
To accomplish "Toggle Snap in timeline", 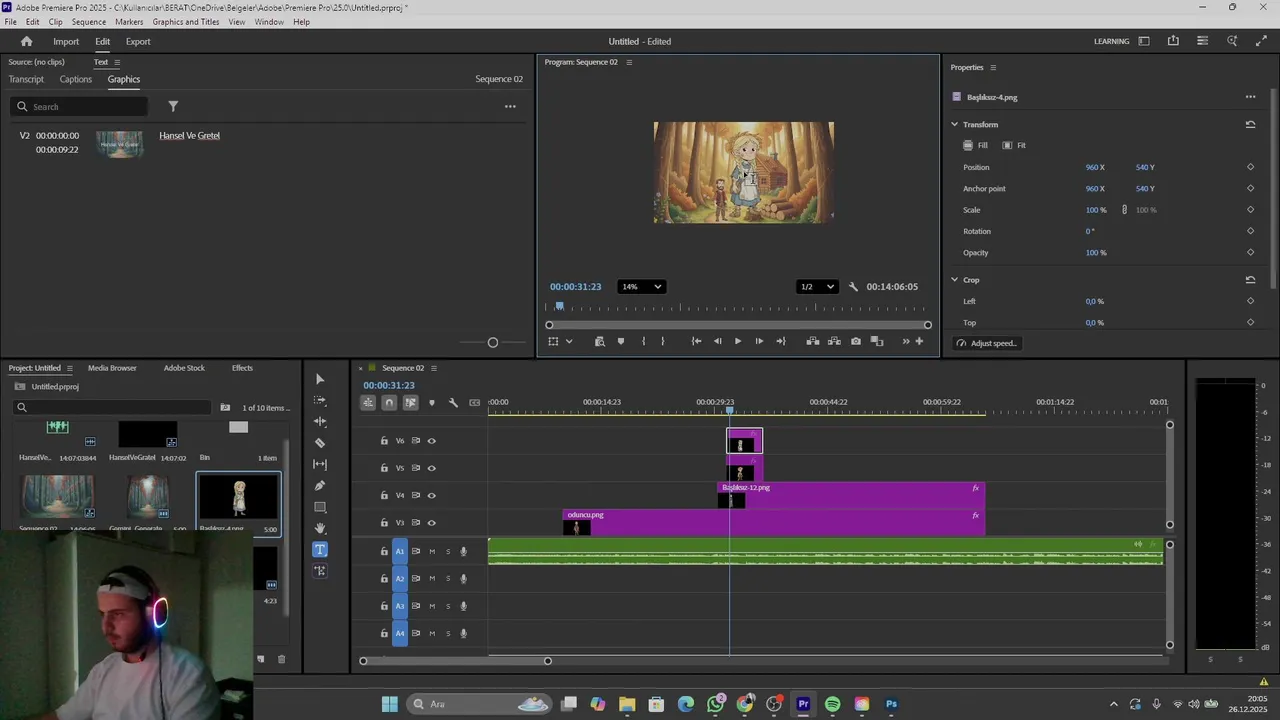I will [x=389, y=402].
